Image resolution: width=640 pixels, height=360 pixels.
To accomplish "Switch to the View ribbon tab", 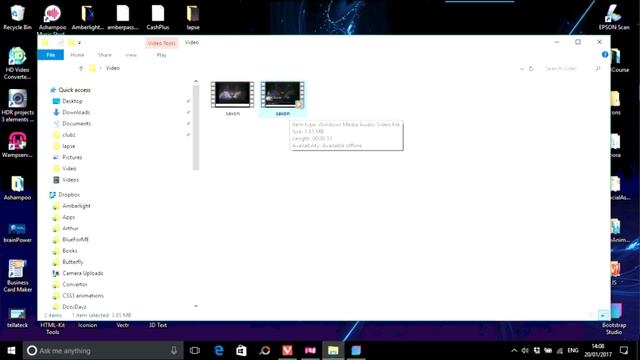I will click(131, 55).
